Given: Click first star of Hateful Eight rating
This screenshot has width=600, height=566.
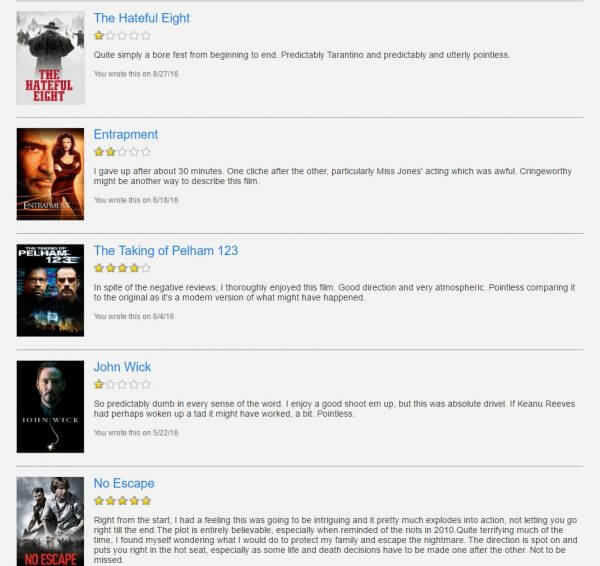Looking at the screenshot, I should point(99,36).
